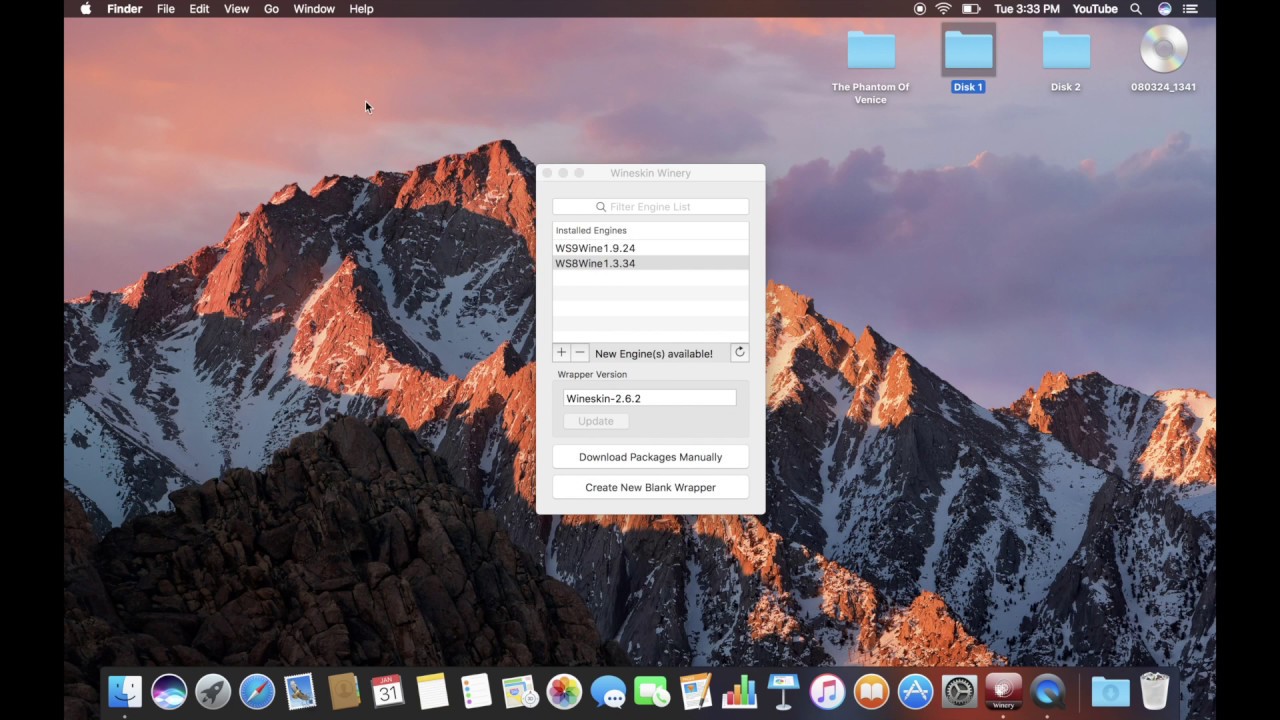Image resolution: width=1280 pixels, height=720 pixels.
Task: Open Wi-Fi menu in menu bar
Action: pyautogui.click(x=943, y=9)
